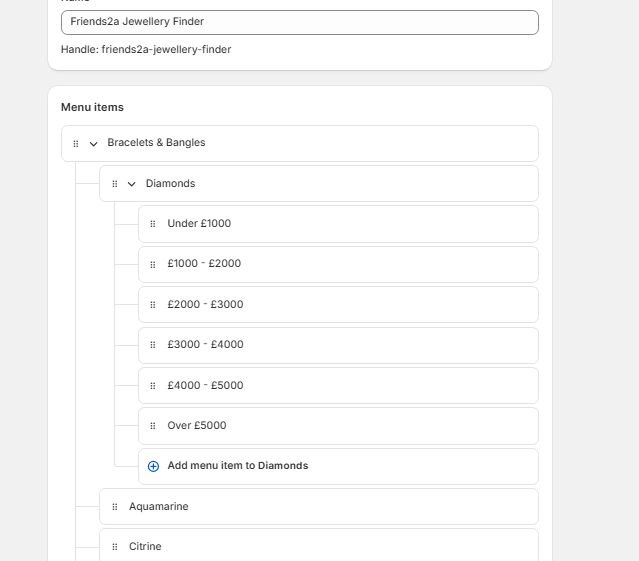639x561 pixels.
Task: Click drag handle icon for Under £1000
Action: tap(153, 224)
